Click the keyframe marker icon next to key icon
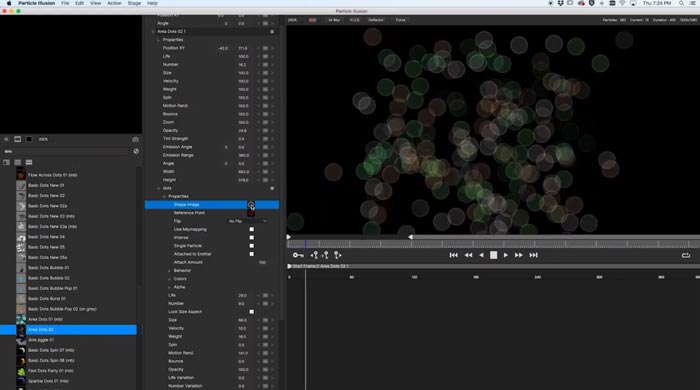 314,255
